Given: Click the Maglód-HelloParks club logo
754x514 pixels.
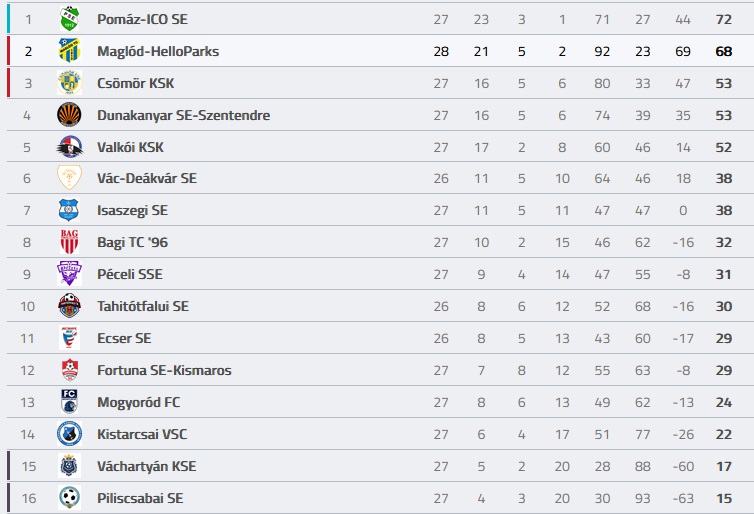Looking at the screenshot, I should point(69,50).
